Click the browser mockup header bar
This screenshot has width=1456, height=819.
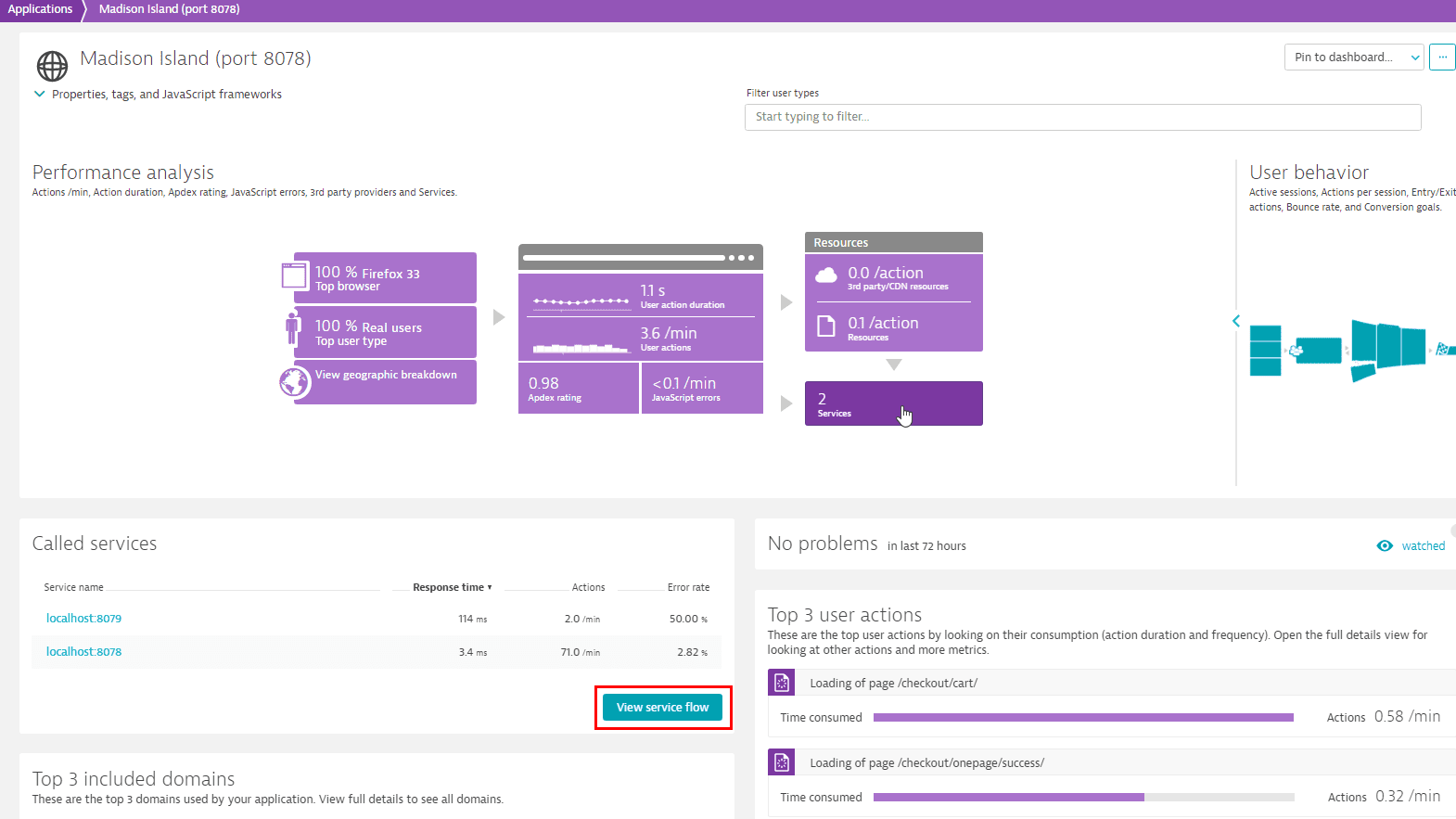coord(640,257)
